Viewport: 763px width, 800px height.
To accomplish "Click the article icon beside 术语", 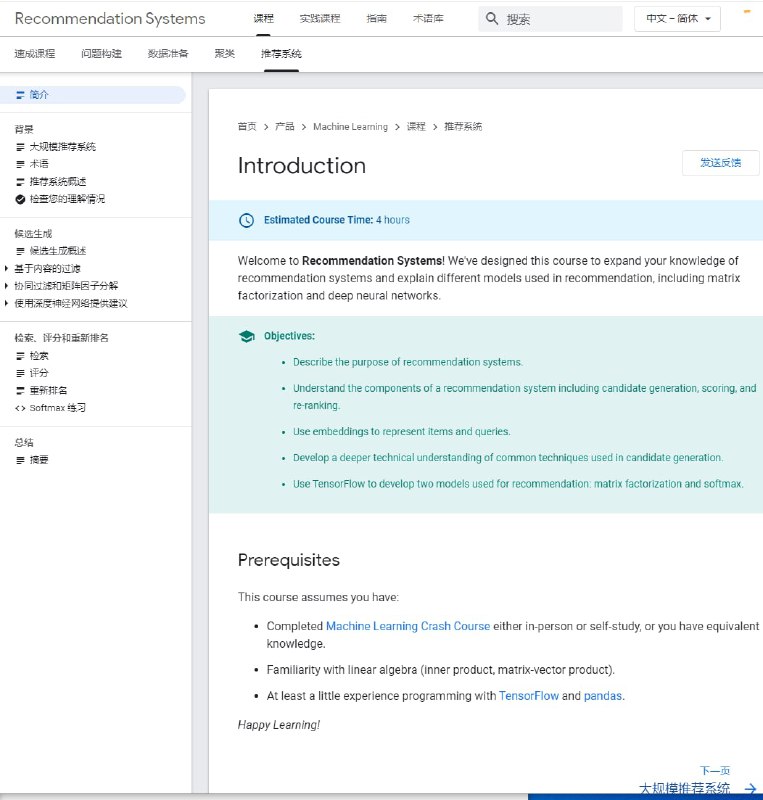I will pos(20,164).
